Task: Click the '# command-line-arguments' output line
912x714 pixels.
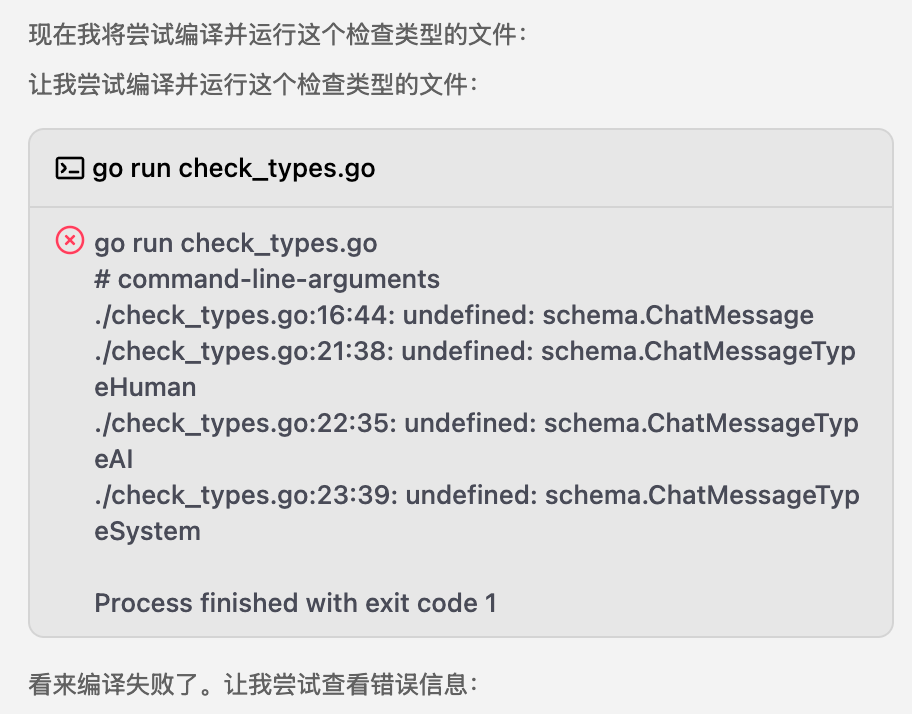Action: (x=267, y=279)
